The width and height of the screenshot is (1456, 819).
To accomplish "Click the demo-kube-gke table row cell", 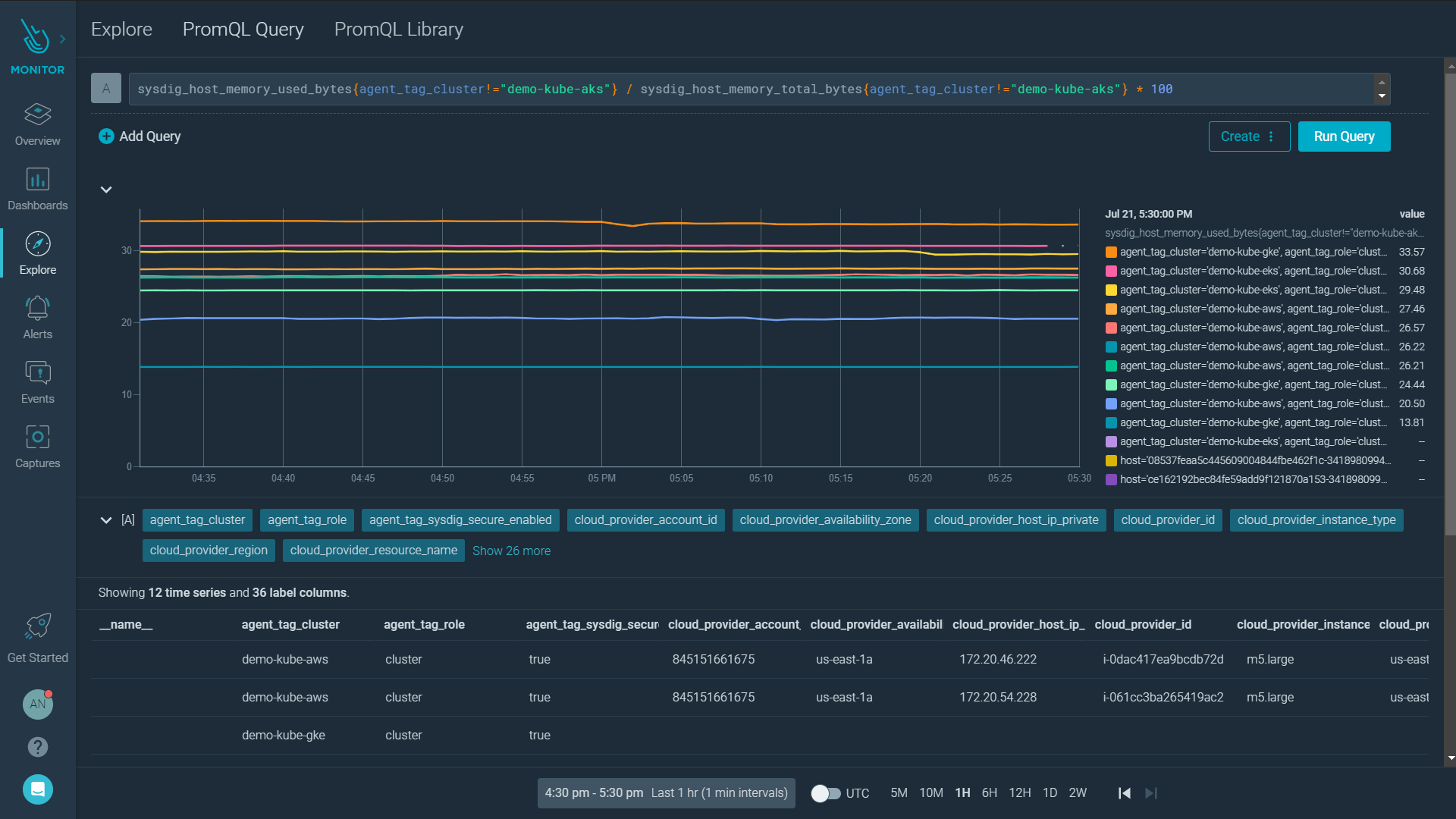I will coord(284,736).
